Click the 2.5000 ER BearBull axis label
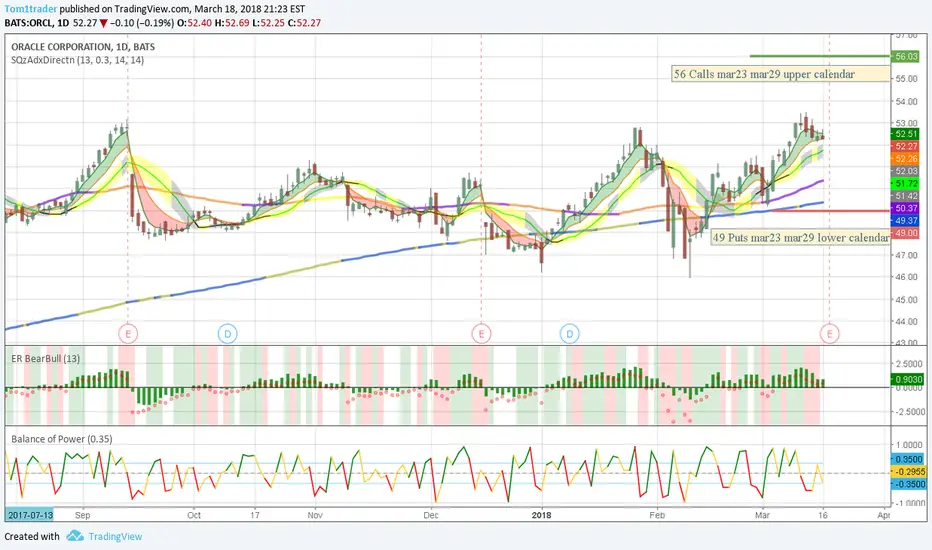Viewport: 932px width, 550px height. (909, 363)
